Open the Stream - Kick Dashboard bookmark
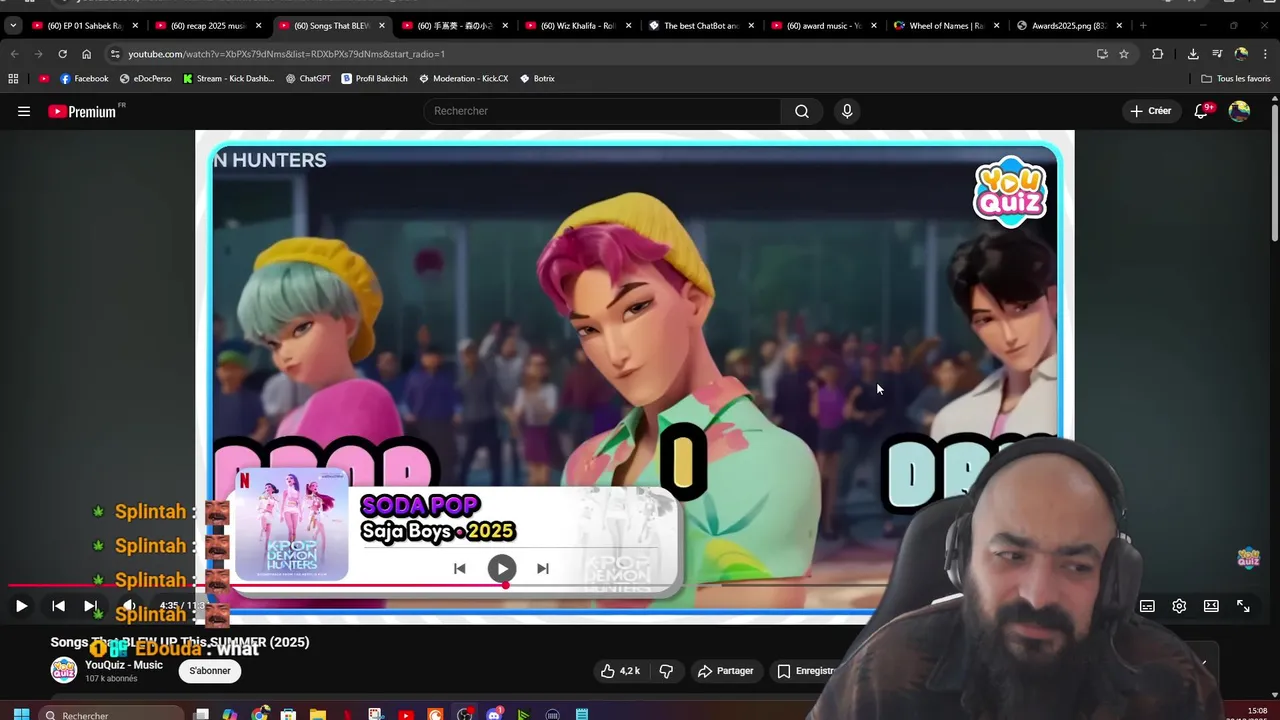The height and width of the screenshot is (720, 1280). click(x=229, y=78)
